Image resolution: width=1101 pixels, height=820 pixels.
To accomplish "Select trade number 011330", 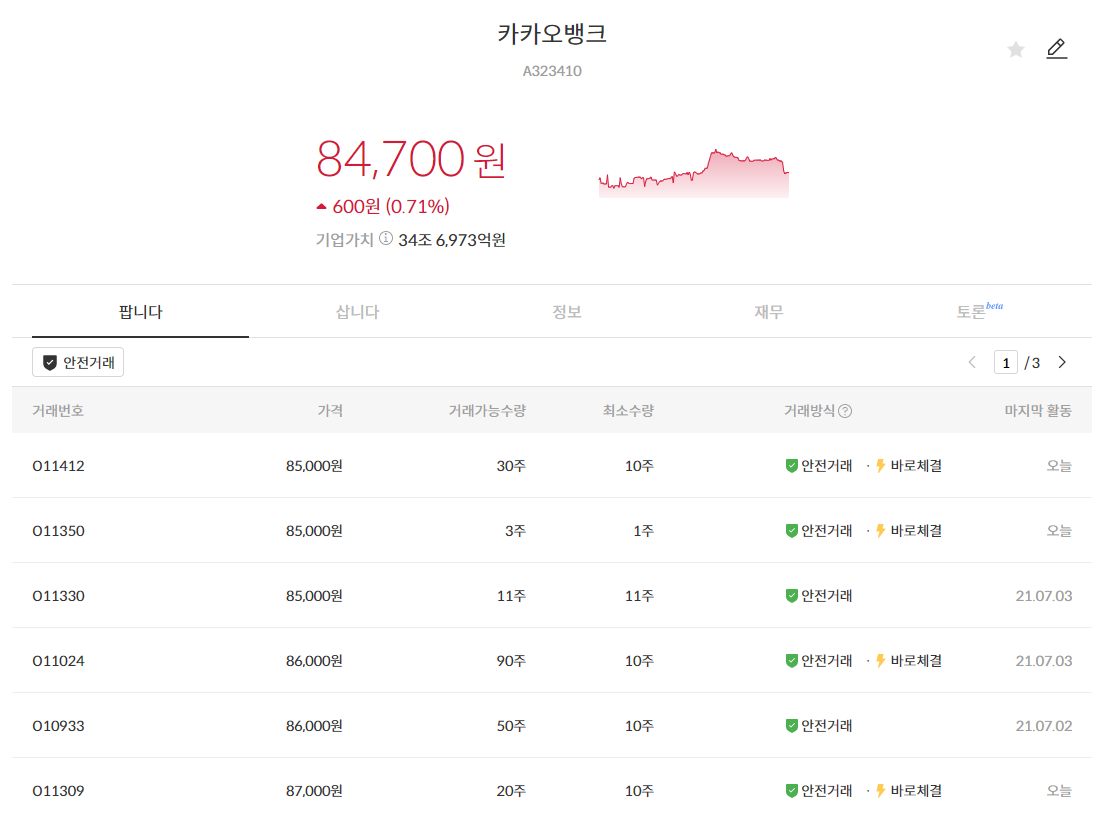I will pos(58,596).
